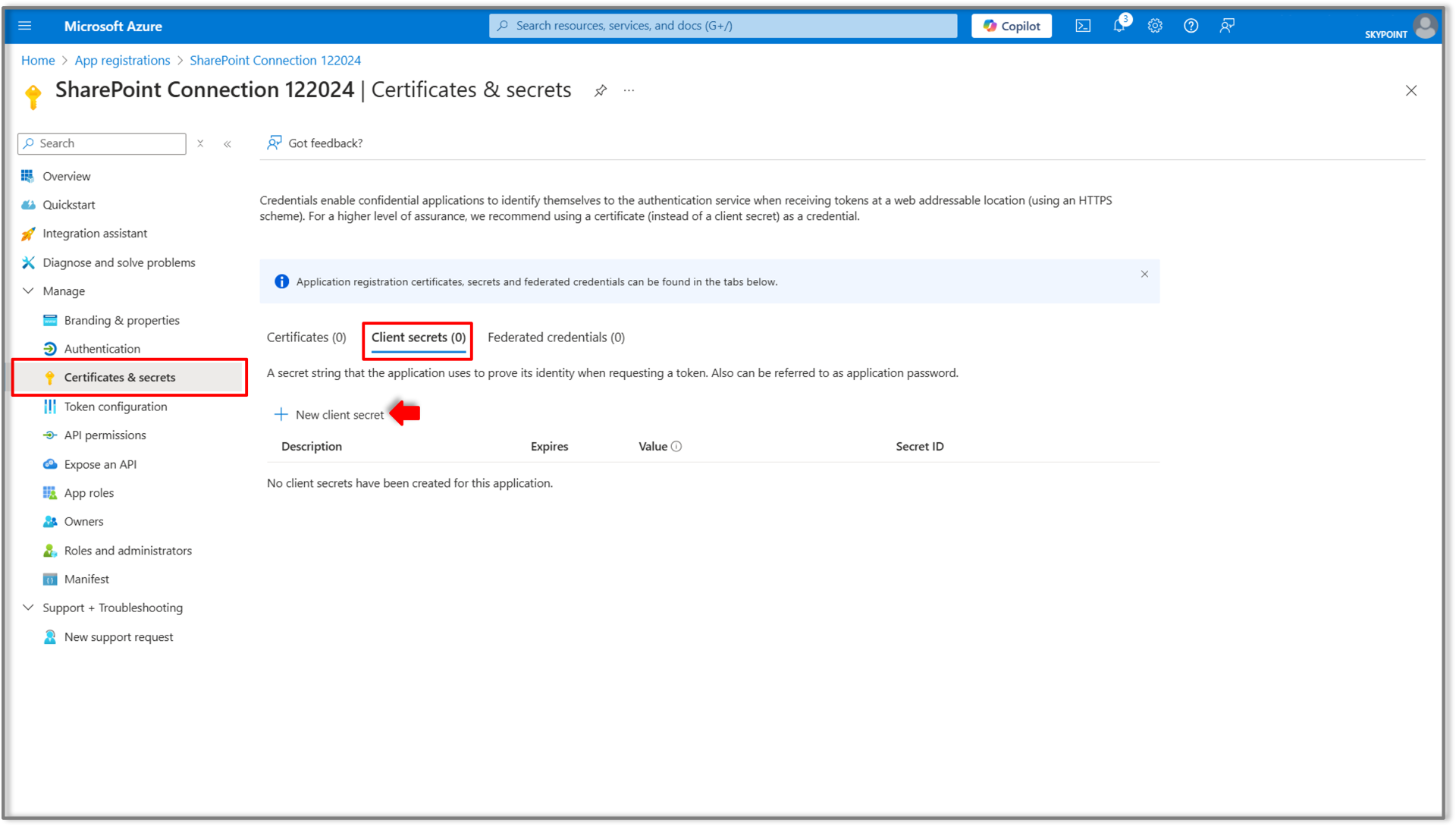Screen dimensions: 1456x826
Task: Click the Copilot button
Action: pyautogui.click(x=1012, y=26)
